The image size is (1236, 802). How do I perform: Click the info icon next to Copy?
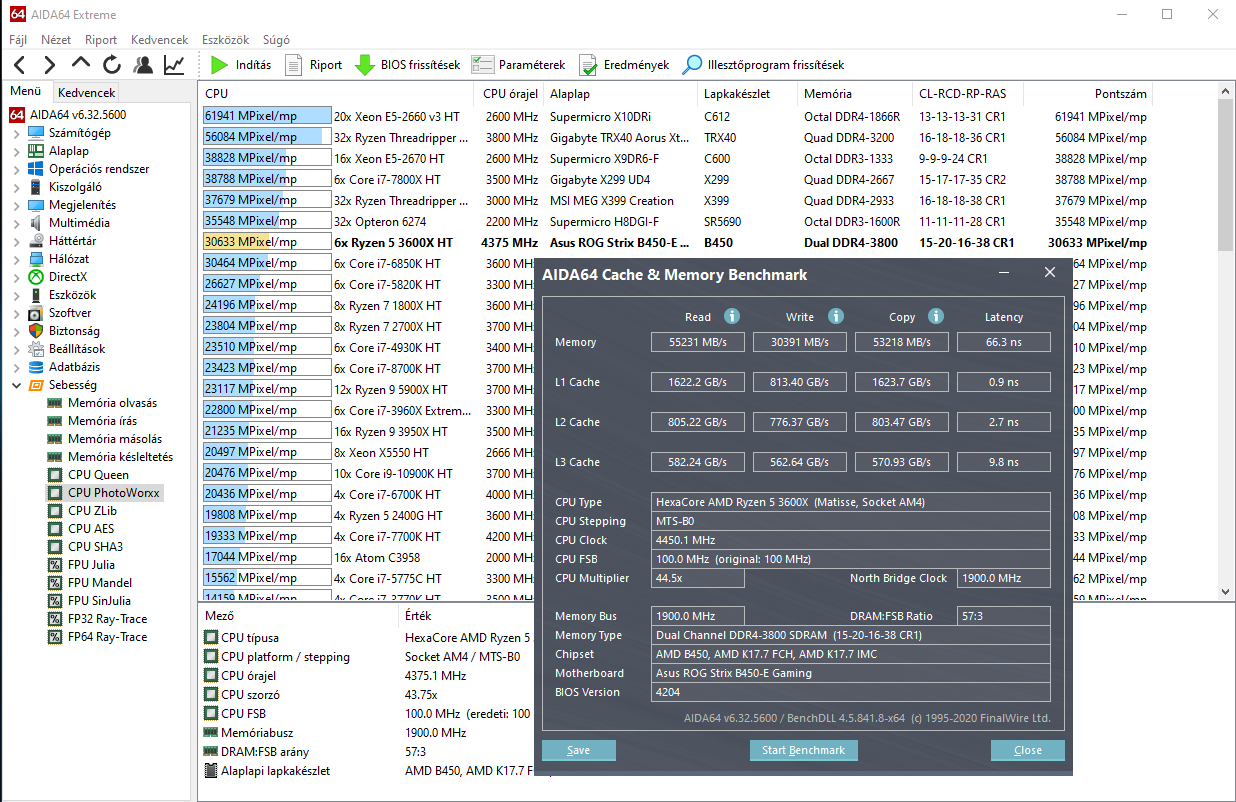[x=935, y=316]
